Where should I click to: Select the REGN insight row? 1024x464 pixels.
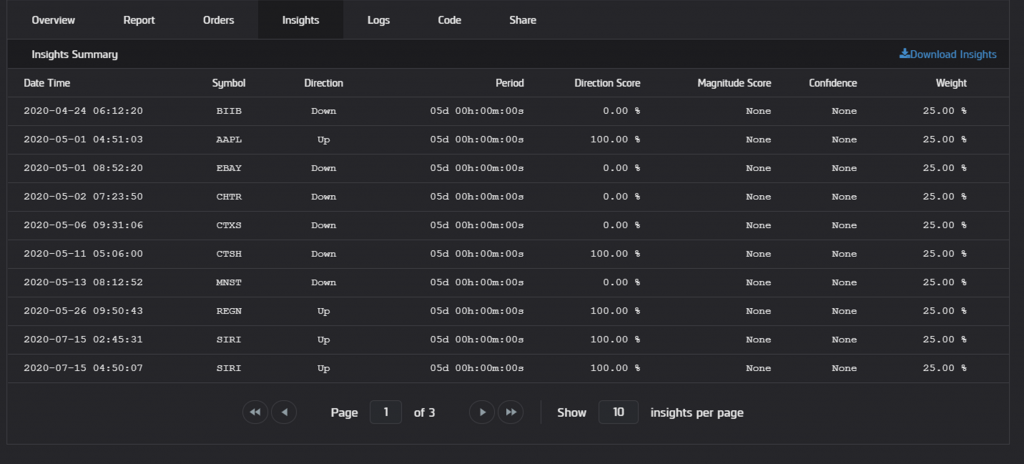pyautogui.click(x=508, y=311)
